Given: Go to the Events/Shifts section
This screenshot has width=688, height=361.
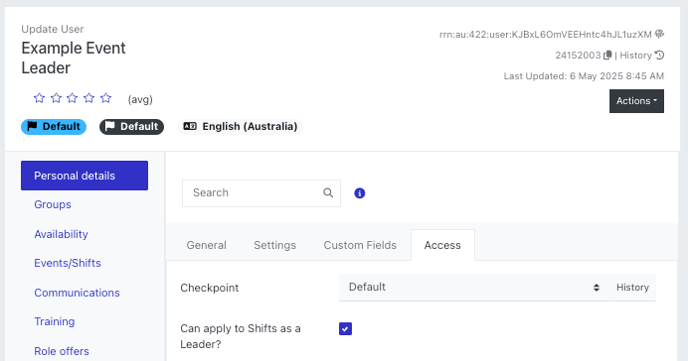Looking at the screenshot, I should point(68,263).
